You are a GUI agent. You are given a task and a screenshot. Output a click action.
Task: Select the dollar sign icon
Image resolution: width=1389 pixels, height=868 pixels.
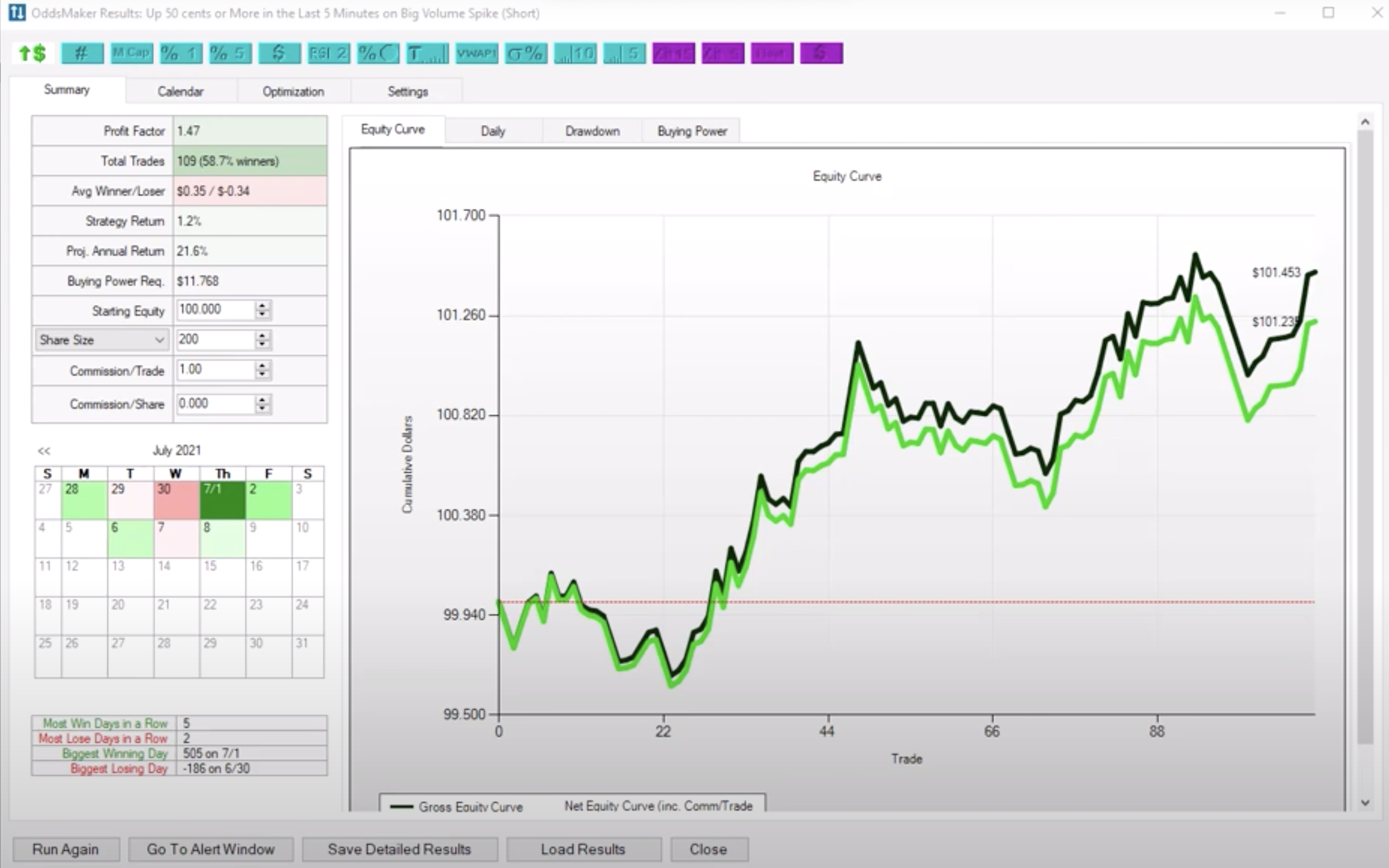pyautogui.click(x=278, y=53)
